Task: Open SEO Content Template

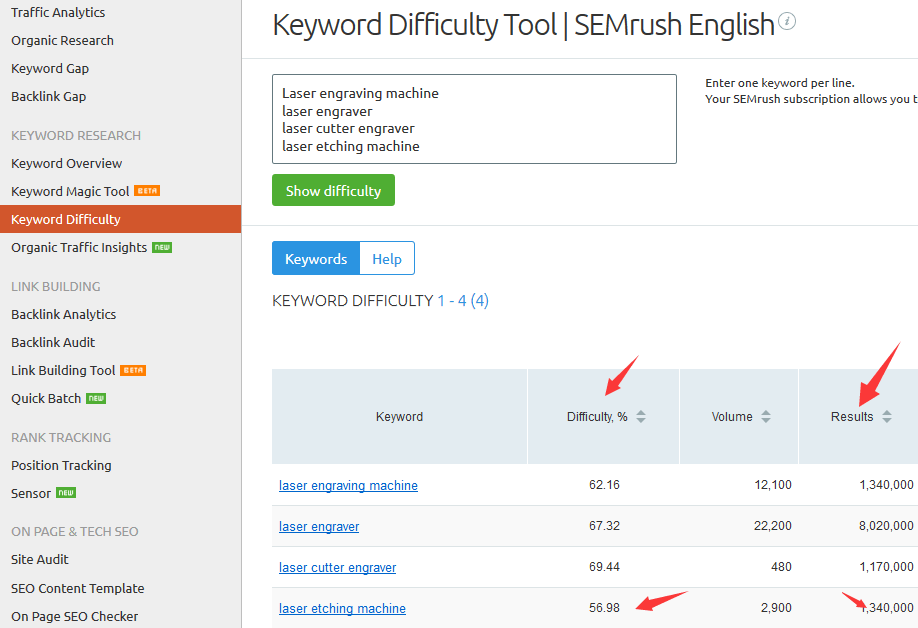Action: point(78,588)
